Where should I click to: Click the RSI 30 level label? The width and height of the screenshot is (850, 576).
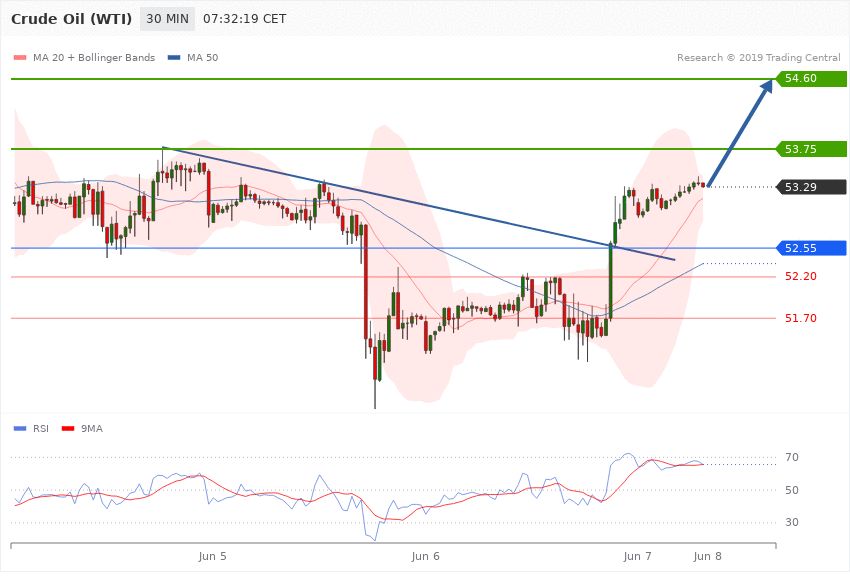[x=792, y=522]
